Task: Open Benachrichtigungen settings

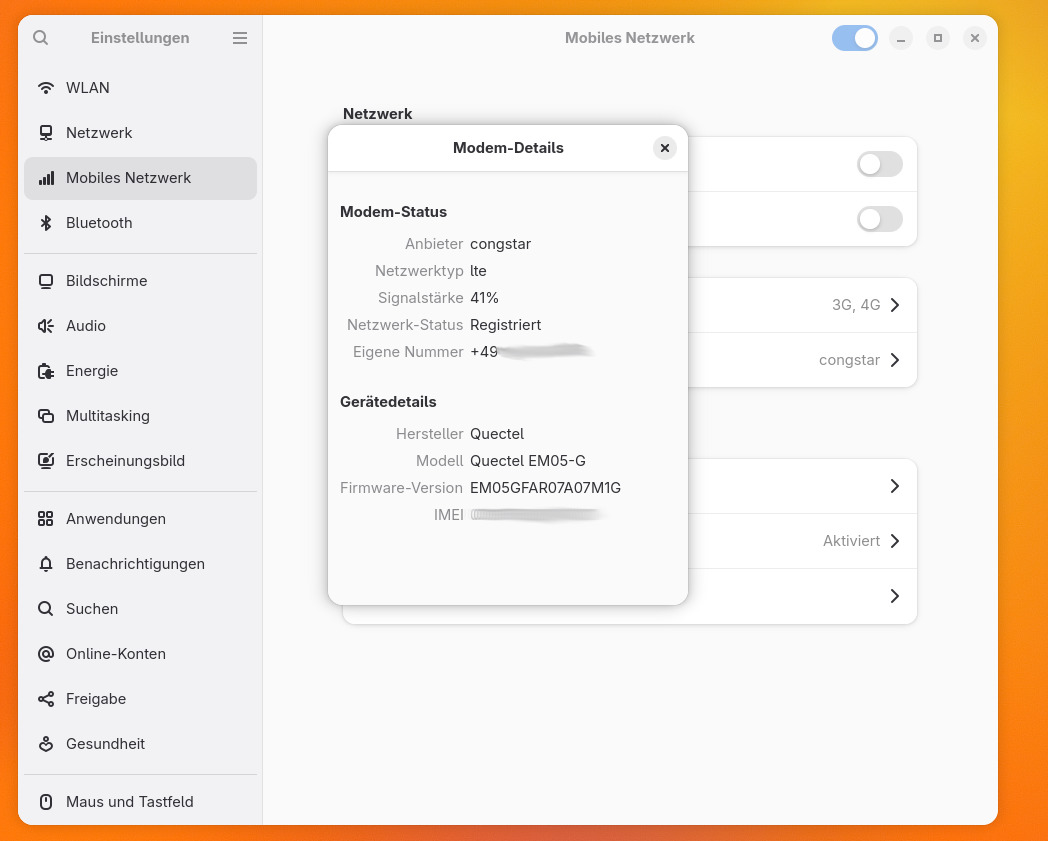Action: pos(140,564)
